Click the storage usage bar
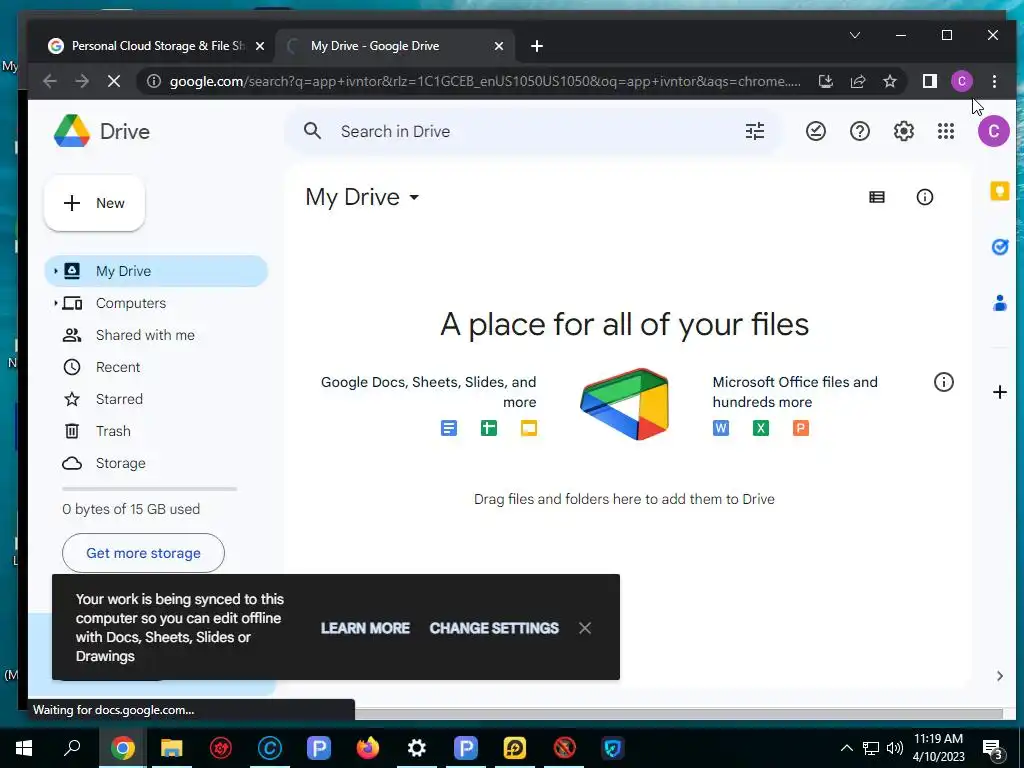The width and height of the screenshot is (1024, 768). point(149,488)
